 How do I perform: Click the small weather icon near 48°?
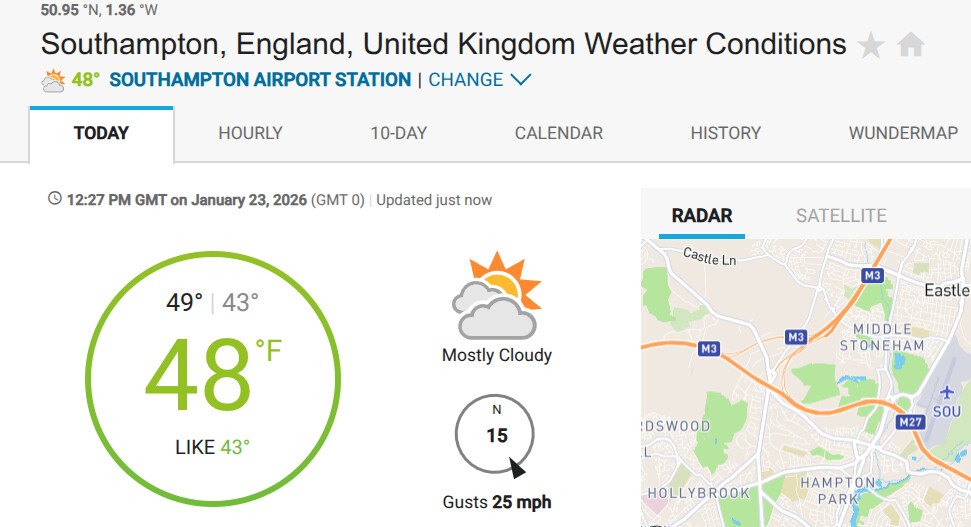pos(53,80)
